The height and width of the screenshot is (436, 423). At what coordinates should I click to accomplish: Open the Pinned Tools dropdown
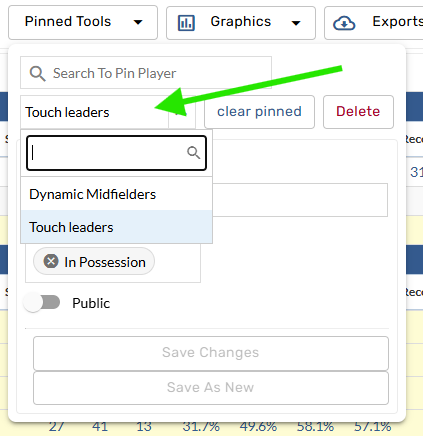pyautogui.click(x=83, y=22)
